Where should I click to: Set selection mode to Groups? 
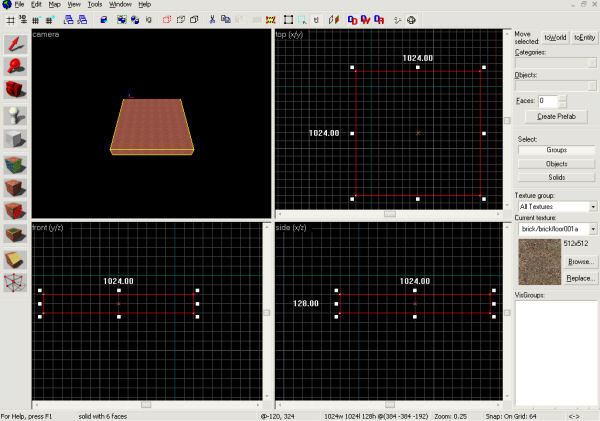tap(556, 150)
